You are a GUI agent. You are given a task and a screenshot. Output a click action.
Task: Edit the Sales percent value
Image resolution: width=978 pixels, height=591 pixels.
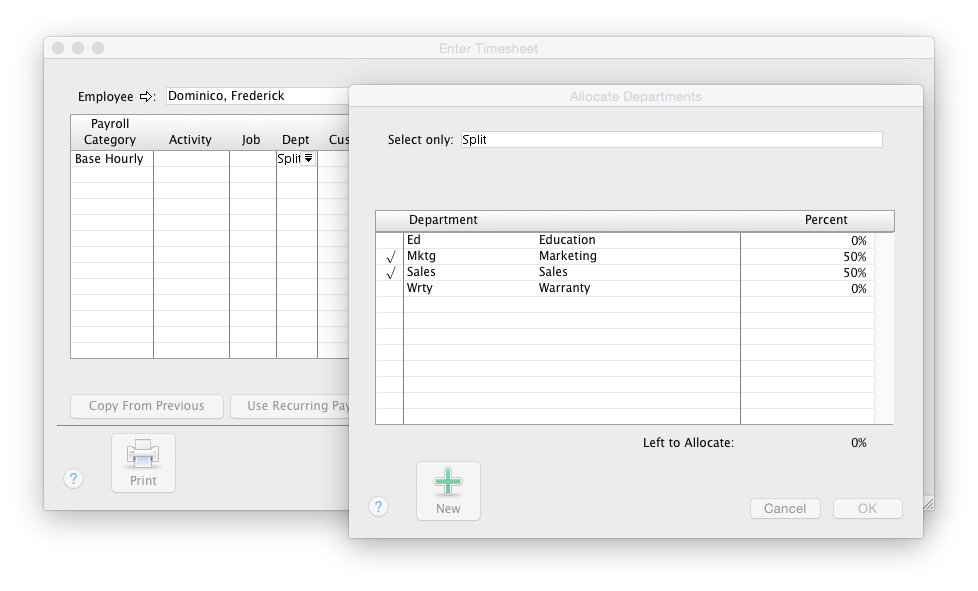(805, 273)
